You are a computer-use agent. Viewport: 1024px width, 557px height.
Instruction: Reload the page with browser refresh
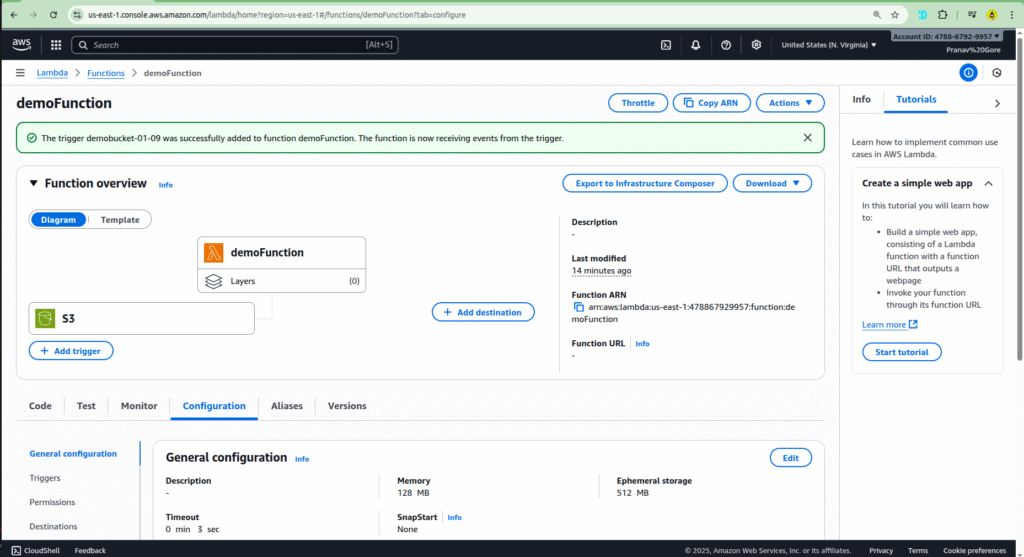pos(54,14)
